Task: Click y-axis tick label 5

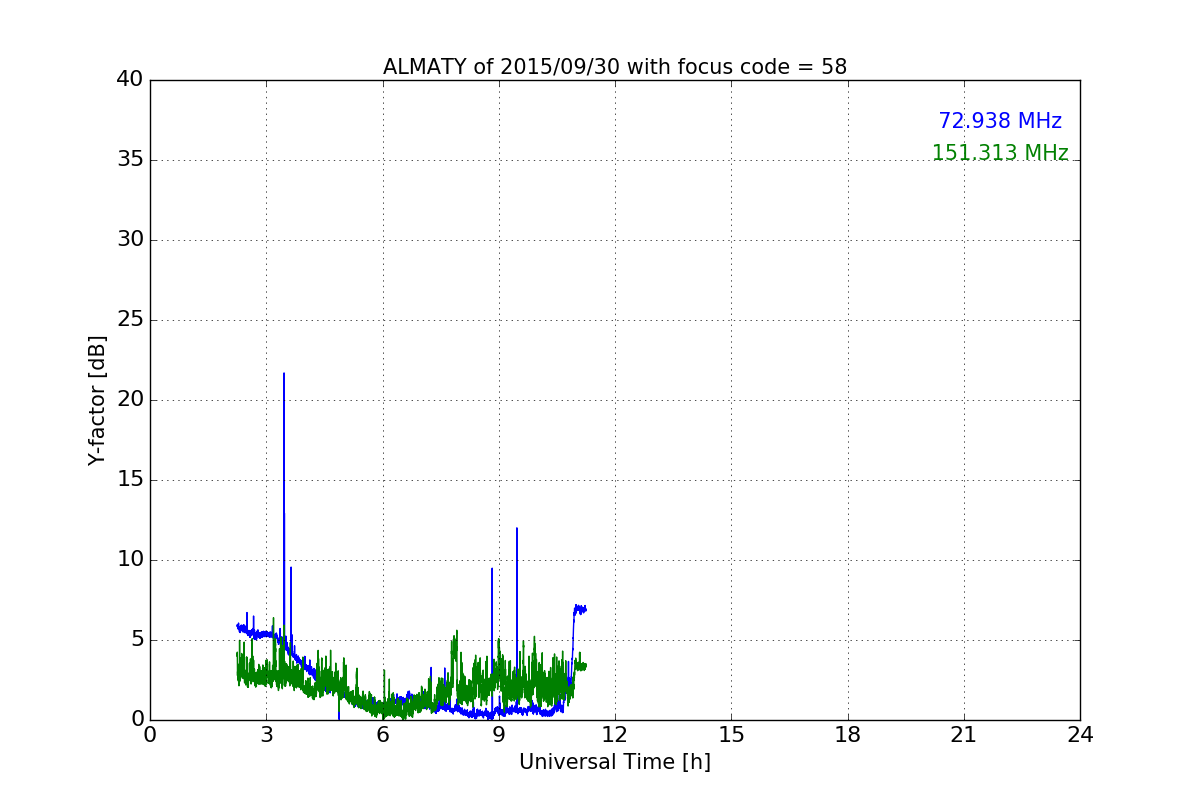Action: click(x=136, y=640)
